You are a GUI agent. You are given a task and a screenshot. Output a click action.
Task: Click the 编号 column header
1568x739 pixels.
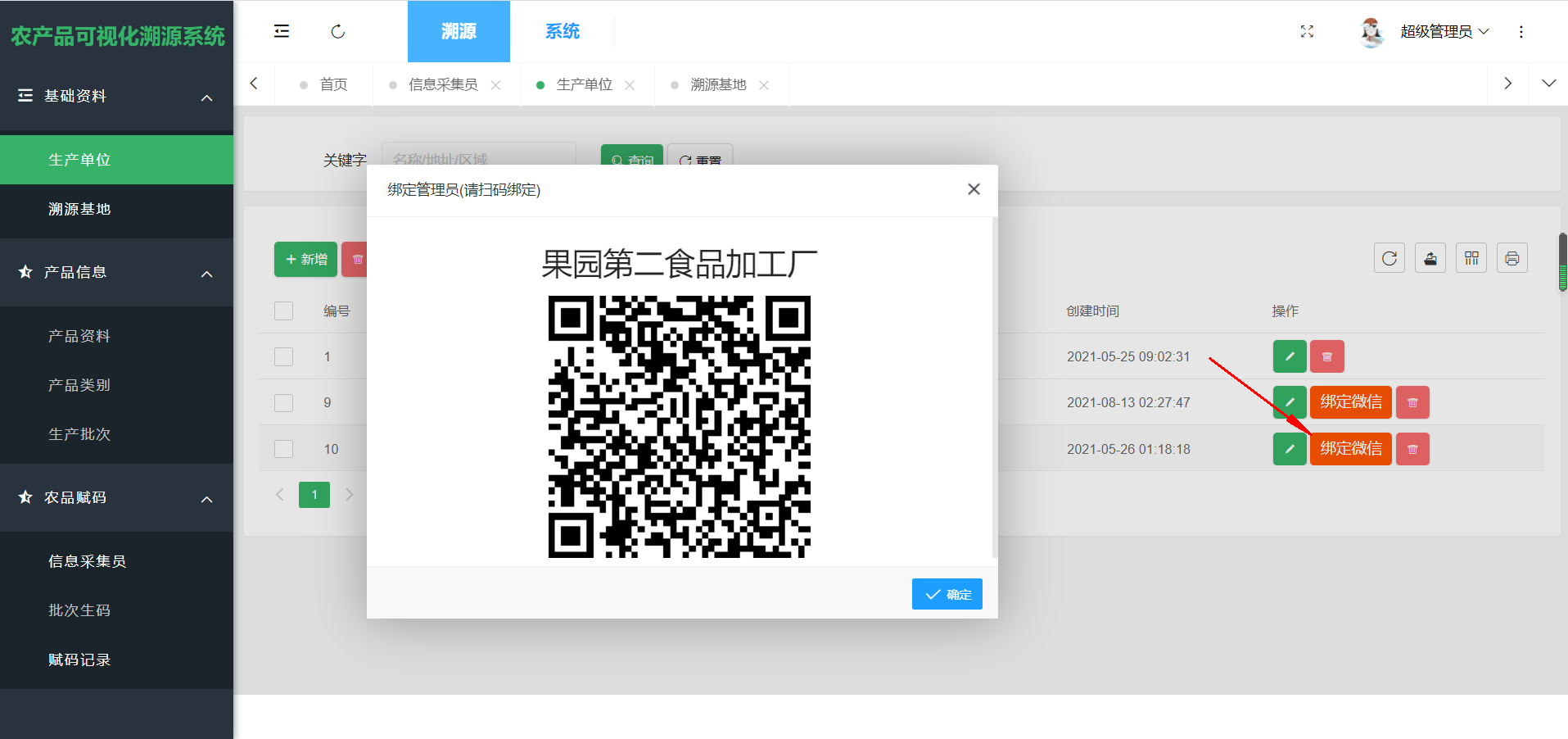pos(337,311)
